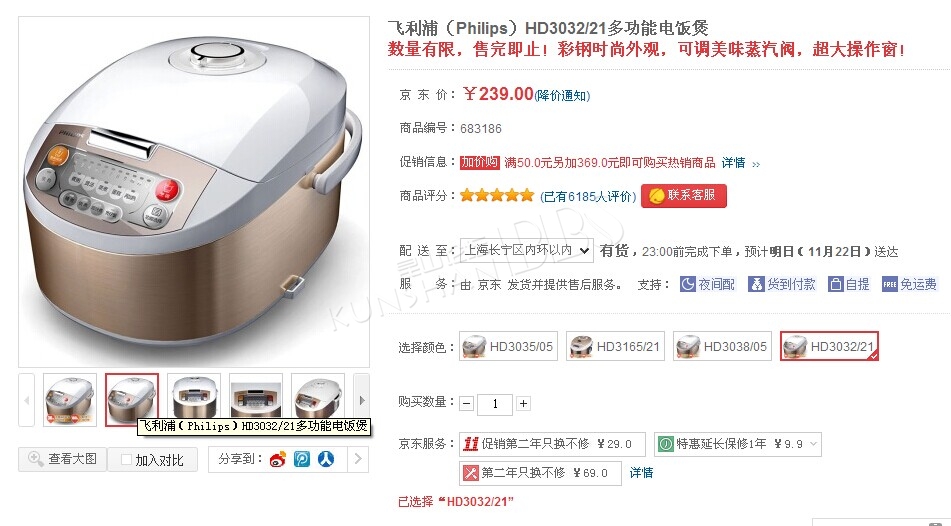Viewport: 951px width, 526px height.
Task: Share to Renren with the blue person icon
Action: coord(326,459)
